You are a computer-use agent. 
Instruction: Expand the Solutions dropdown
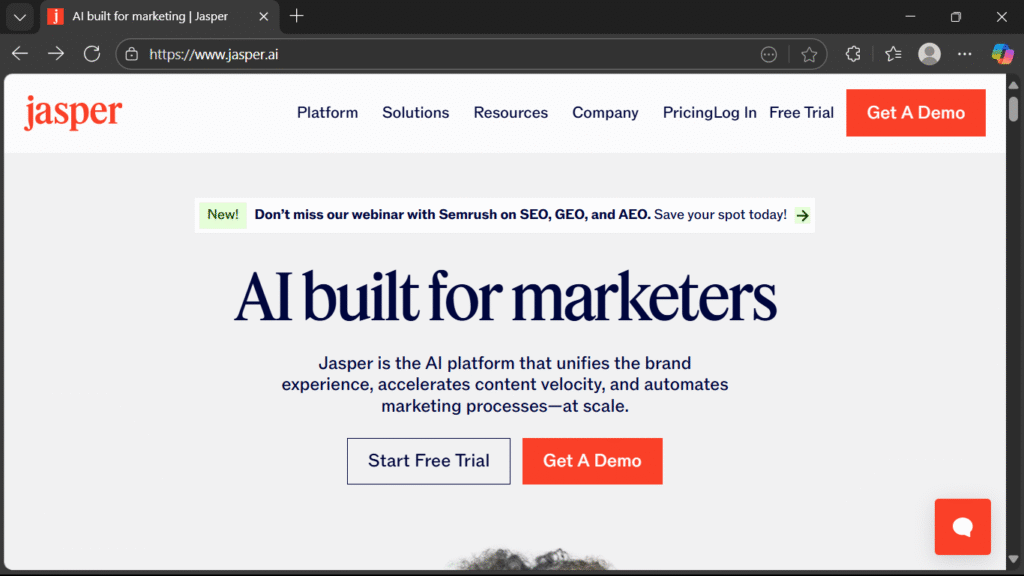tap(415, 113)
